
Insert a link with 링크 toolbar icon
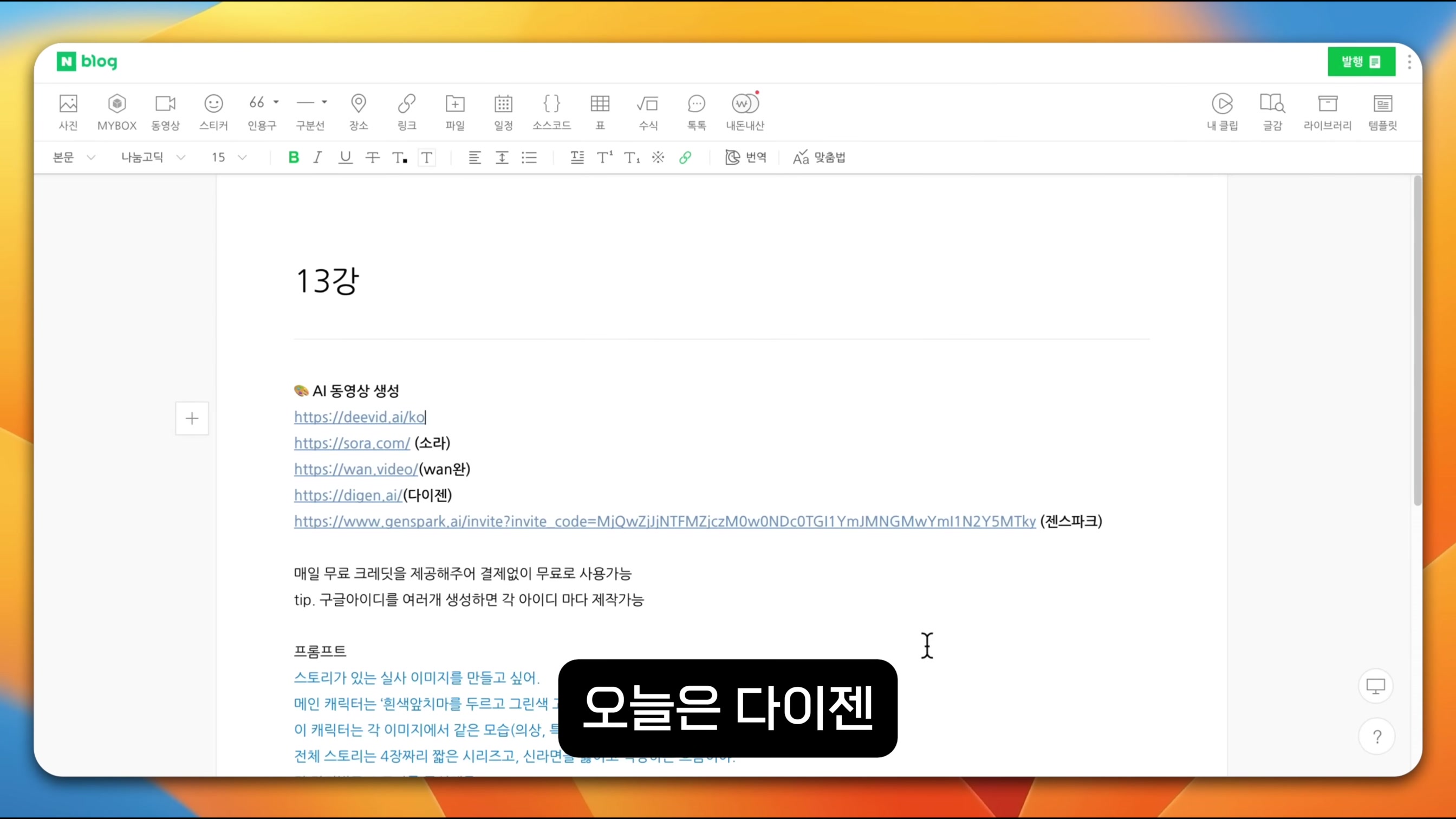coord(407,112)
